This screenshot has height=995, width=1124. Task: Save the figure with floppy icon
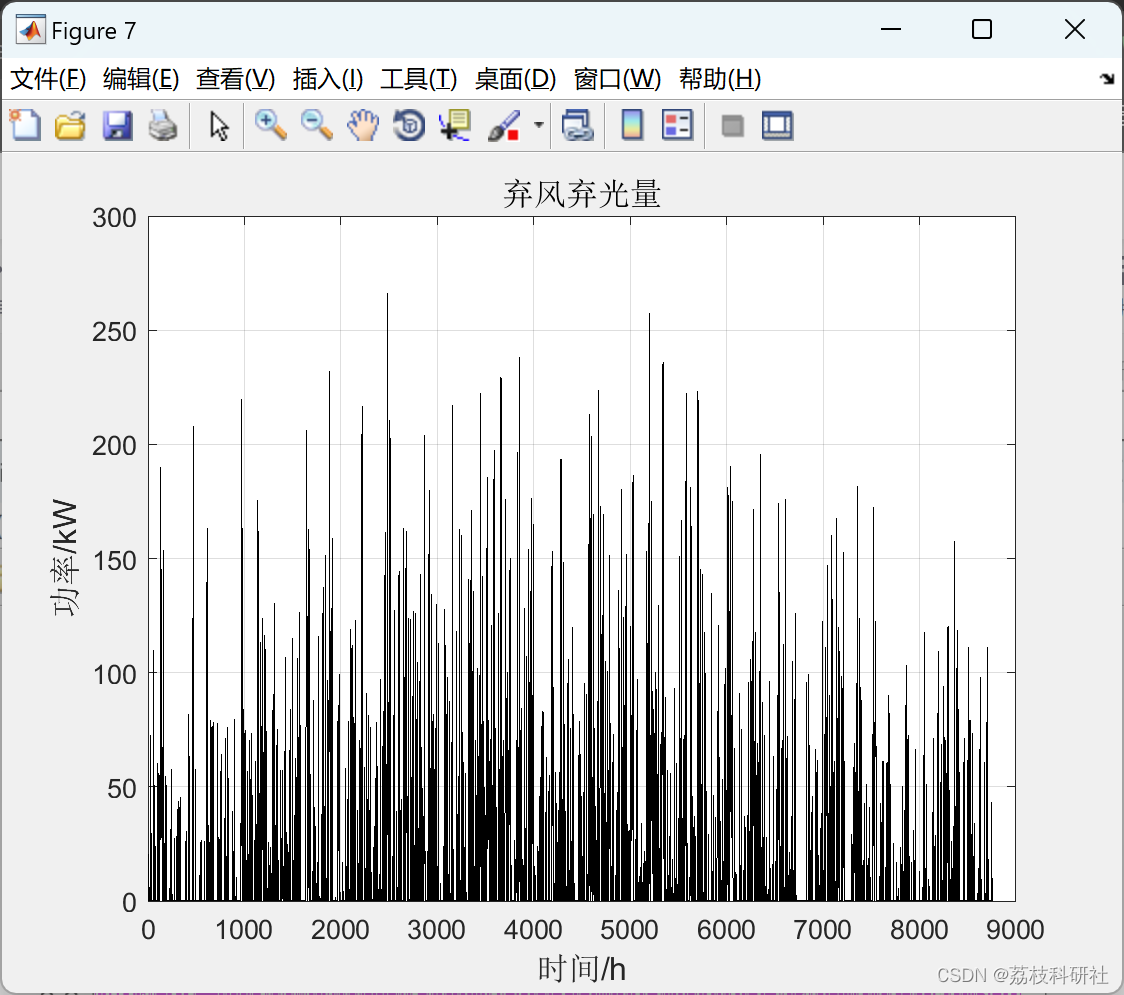(117, 125)
